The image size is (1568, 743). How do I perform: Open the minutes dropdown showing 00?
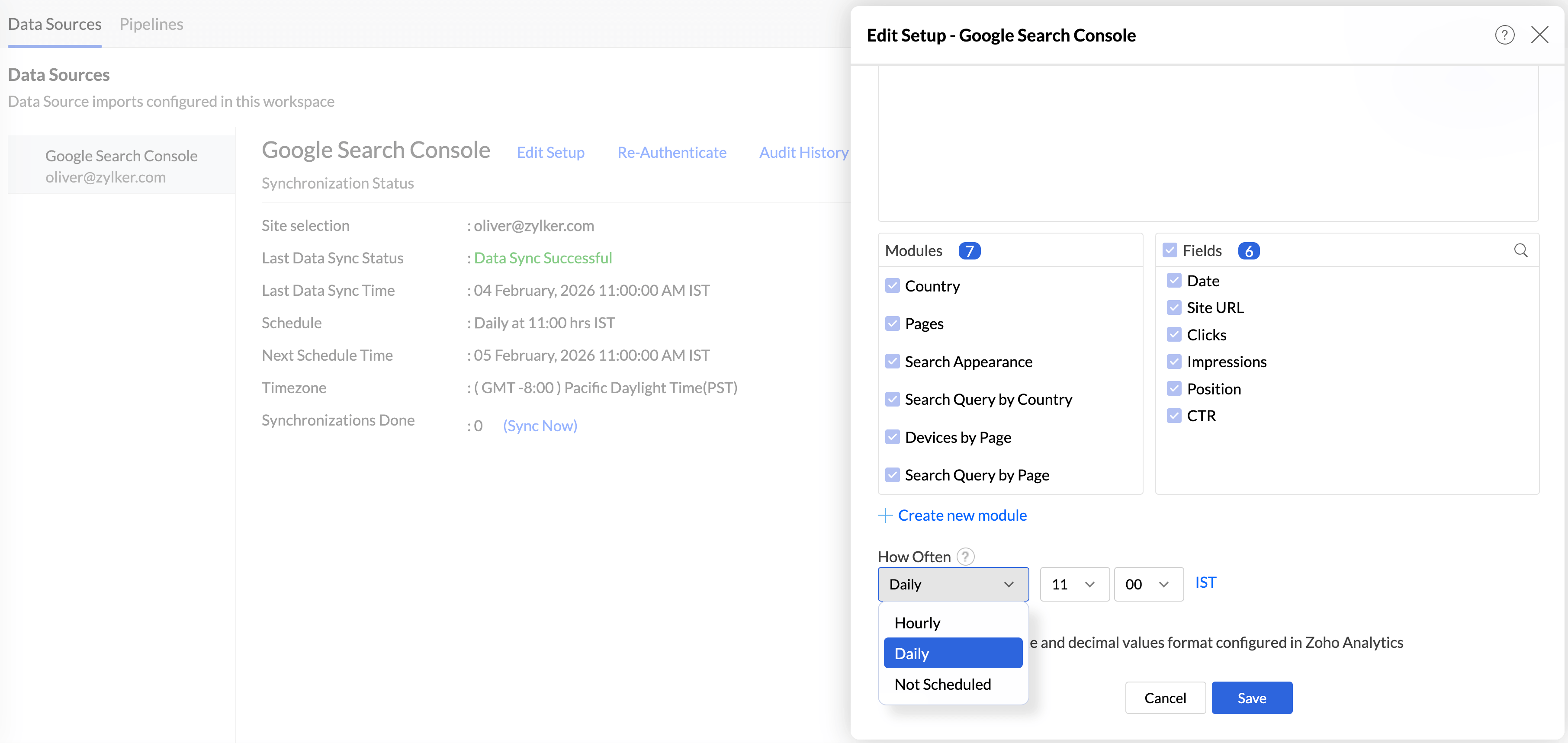(1148, 584)
